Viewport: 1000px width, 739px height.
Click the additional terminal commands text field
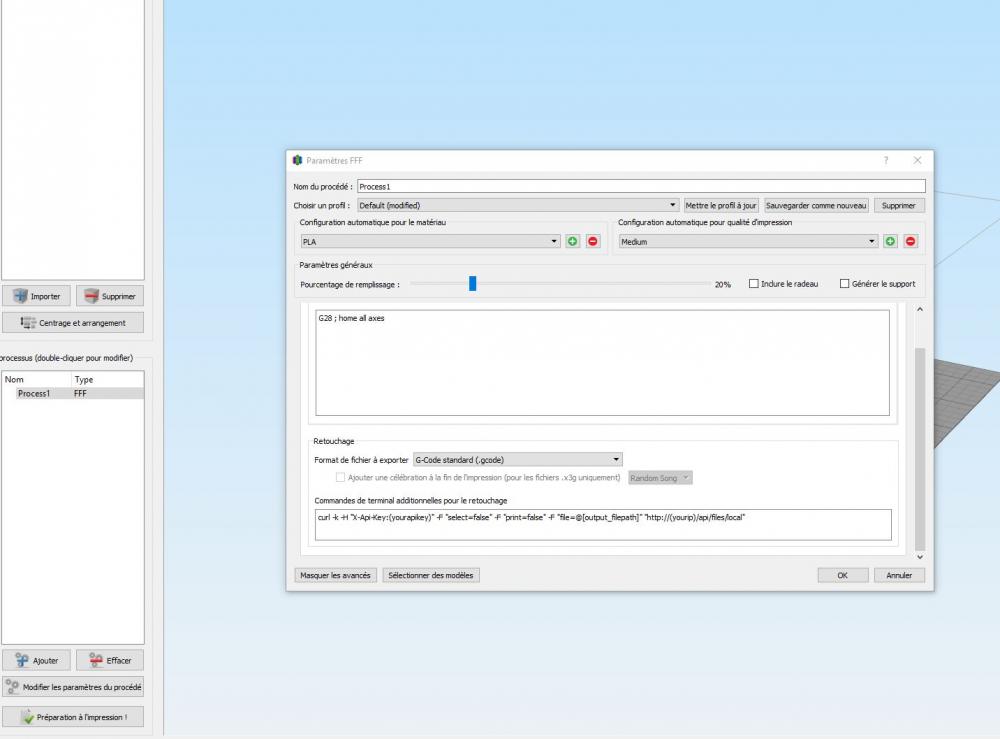coord(603,524)
